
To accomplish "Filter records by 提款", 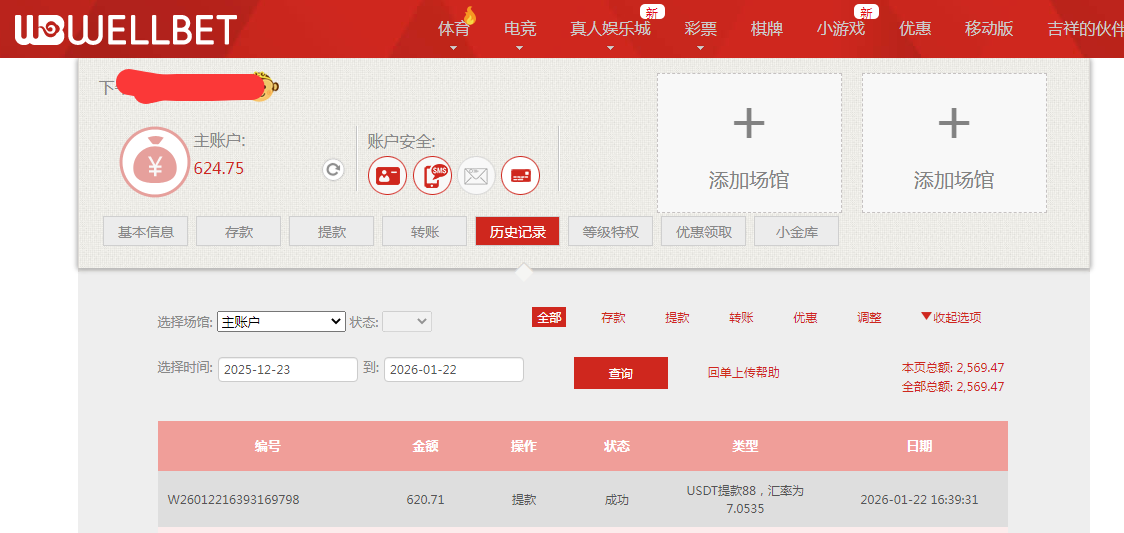I will tap(677, 318).
